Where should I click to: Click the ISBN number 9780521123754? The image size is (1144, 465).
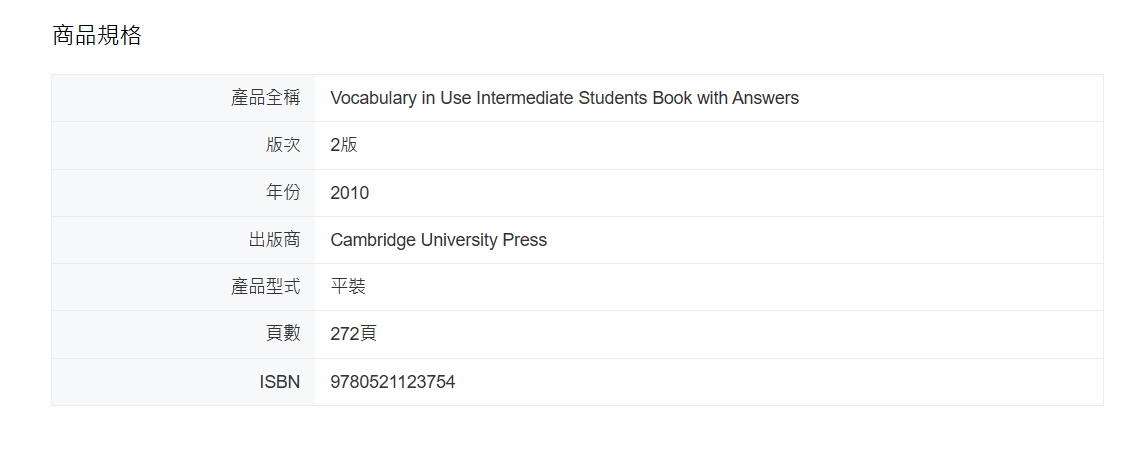pos(393,382)
